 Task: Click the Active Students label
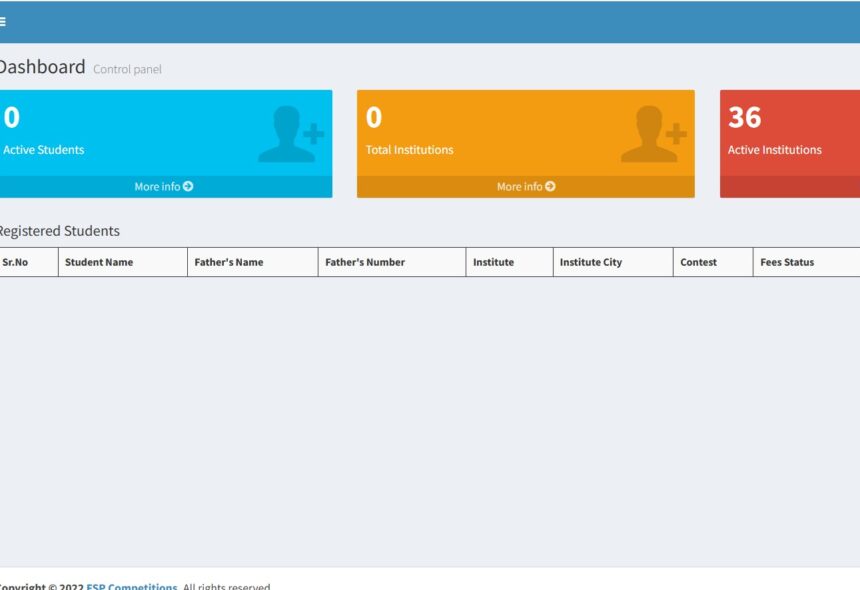click(43, 150)
